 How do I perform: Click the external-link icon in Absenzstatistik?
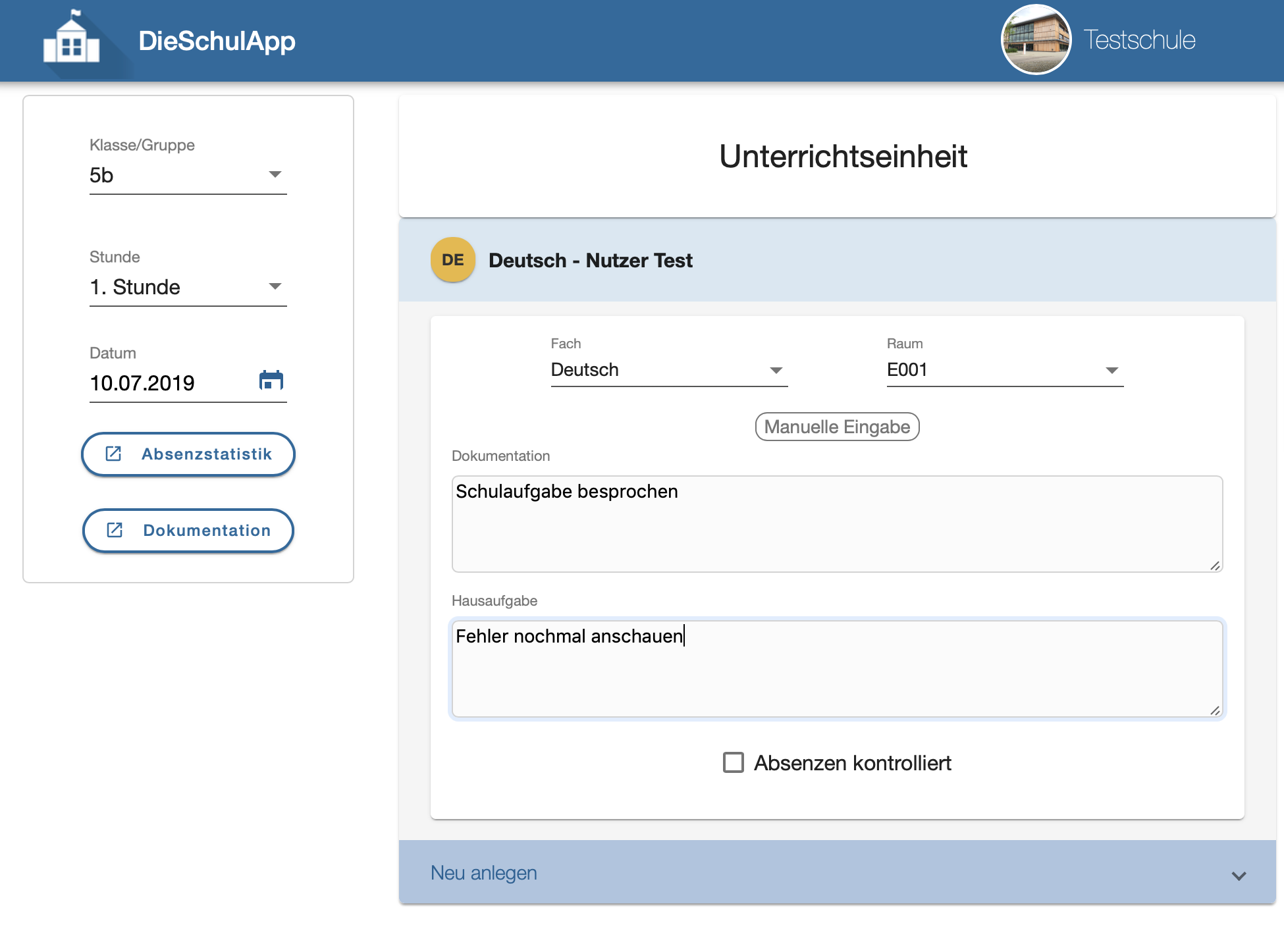click(113, 454)
